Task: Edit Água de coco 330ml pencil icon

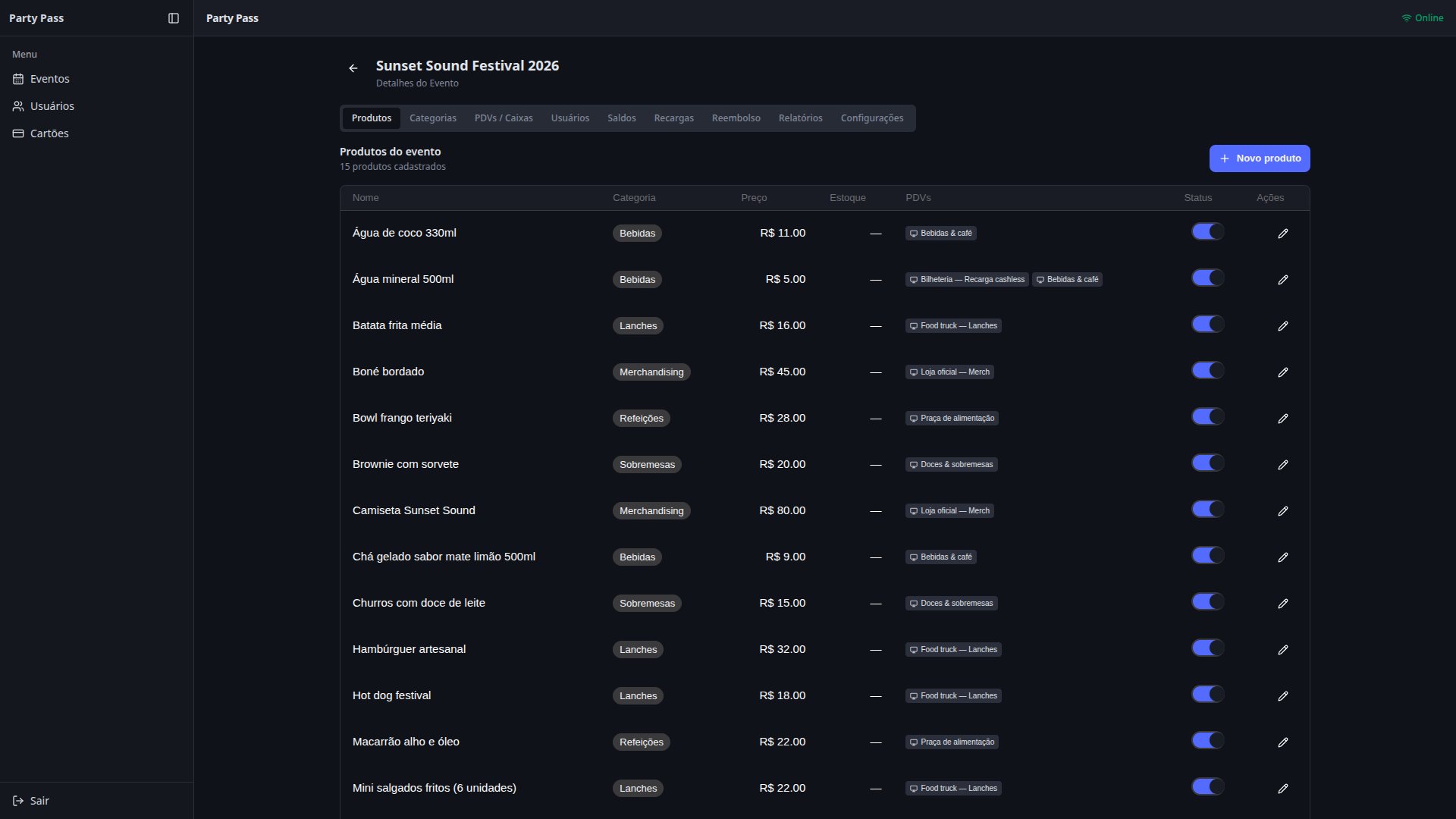Action: [x=1282, y=234]
